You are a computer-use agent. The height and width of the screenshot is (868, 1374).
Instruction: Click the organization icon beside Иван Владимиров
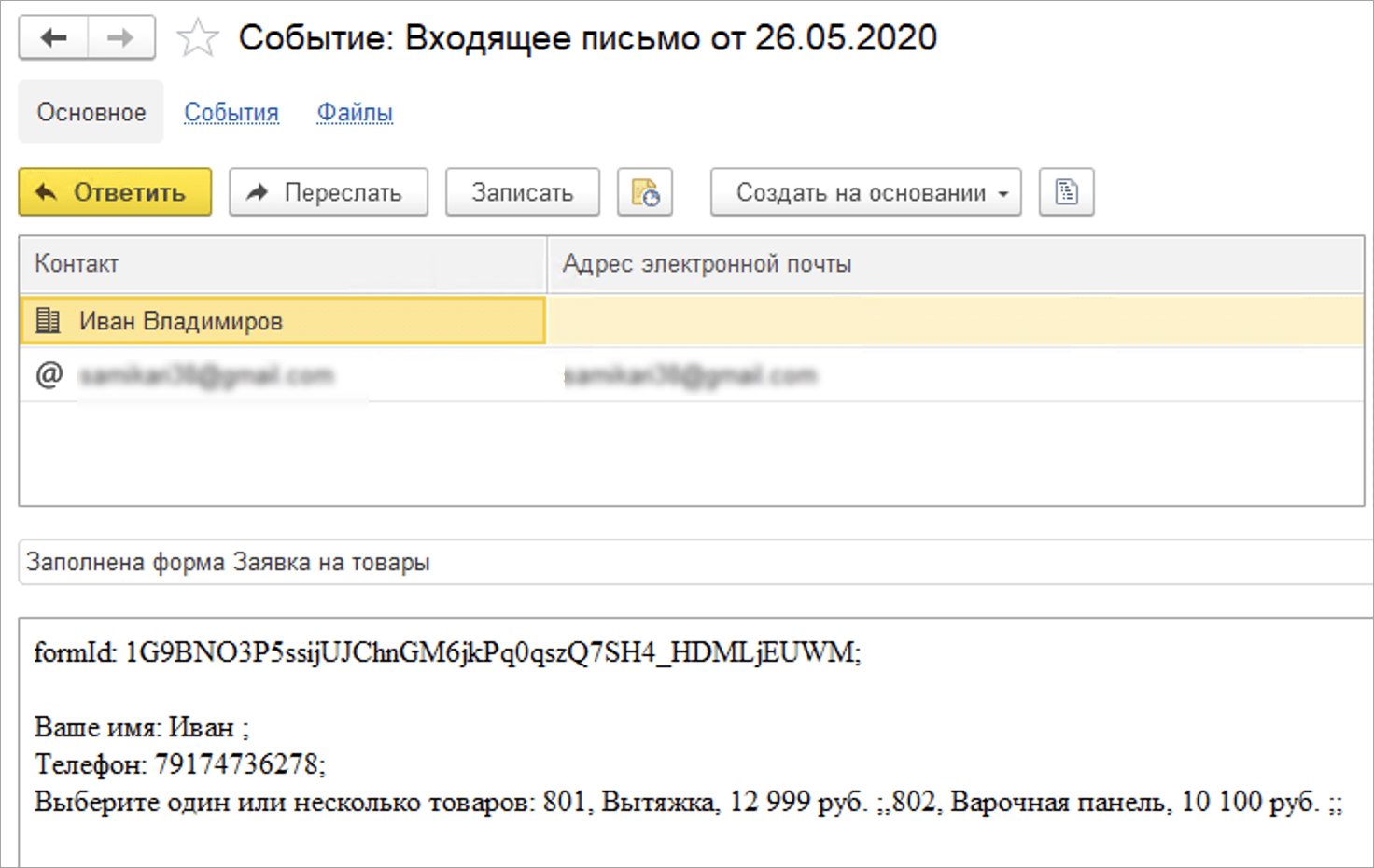[48, 321]
